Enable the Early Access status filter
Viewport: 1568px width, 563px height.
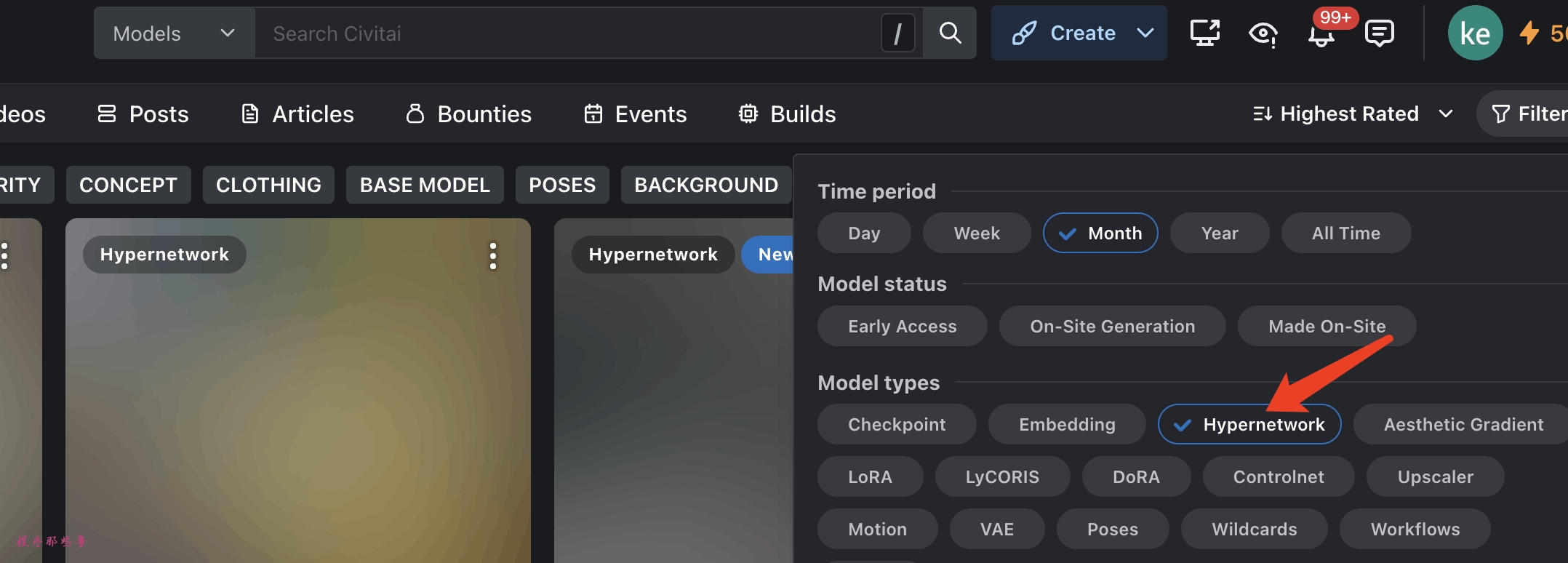click(x=902, y=326)
